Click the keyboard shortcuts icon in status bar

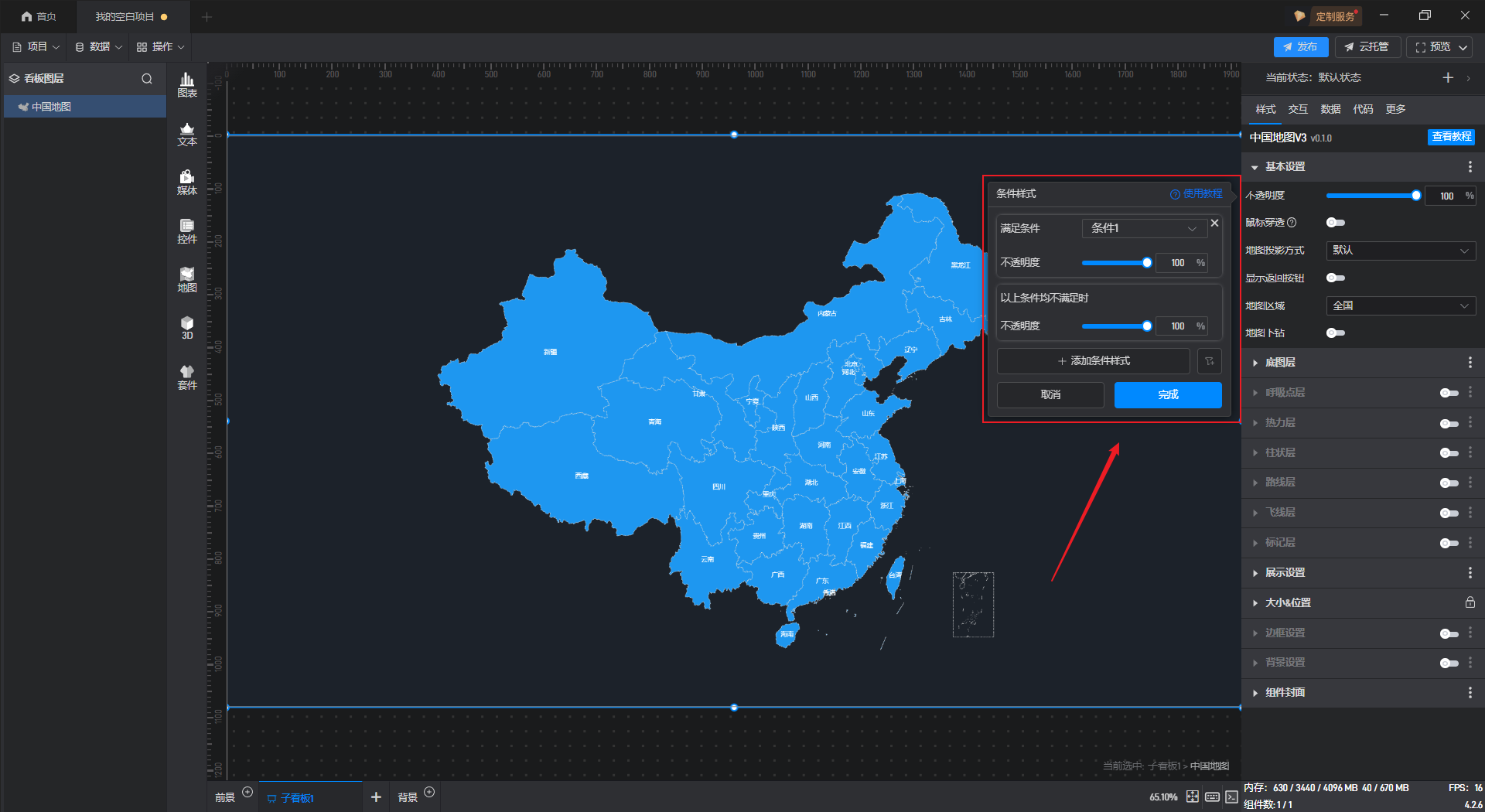1212,797
